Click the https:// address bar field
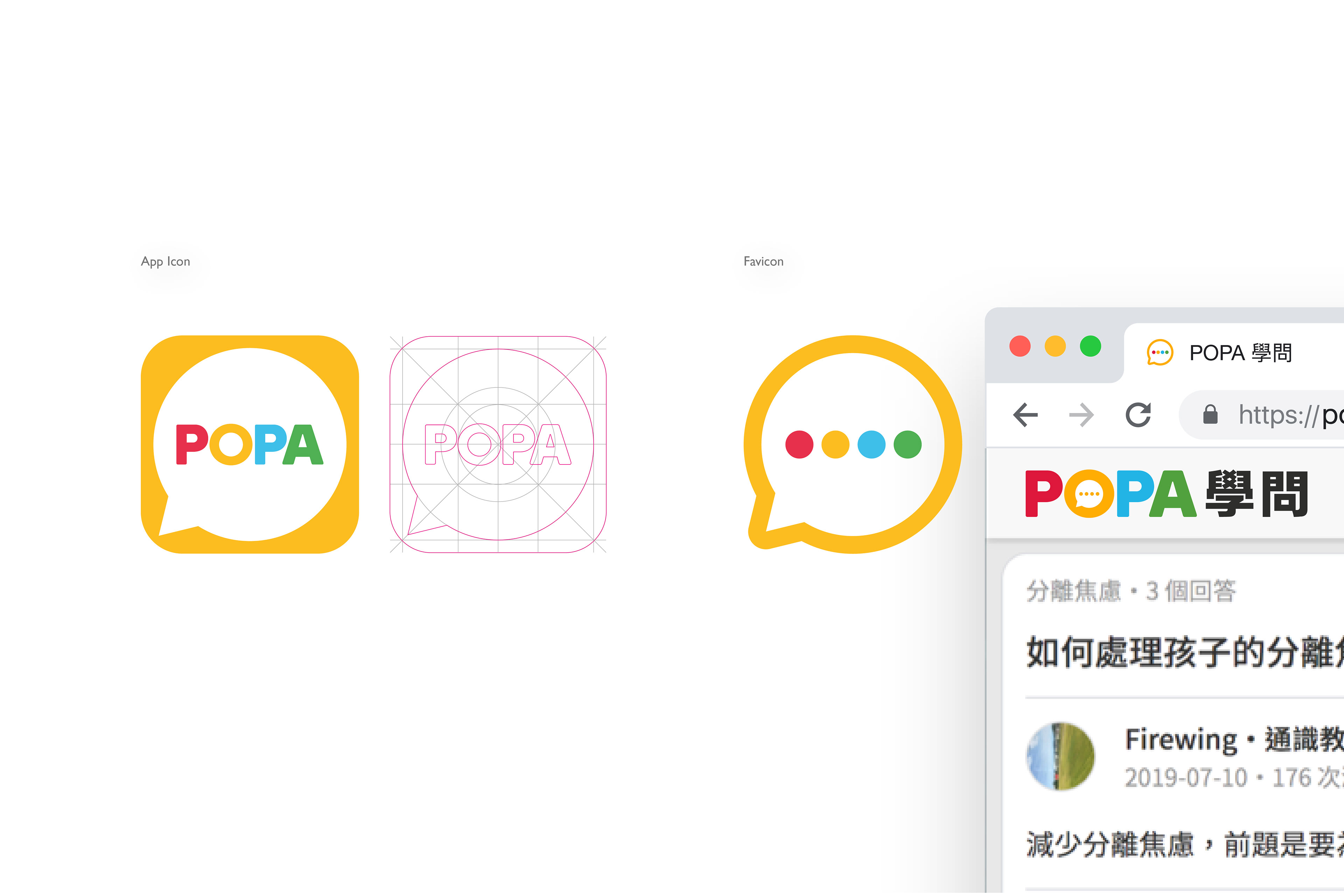This screenshot has height=896, width=1344. coord(1262,415)
